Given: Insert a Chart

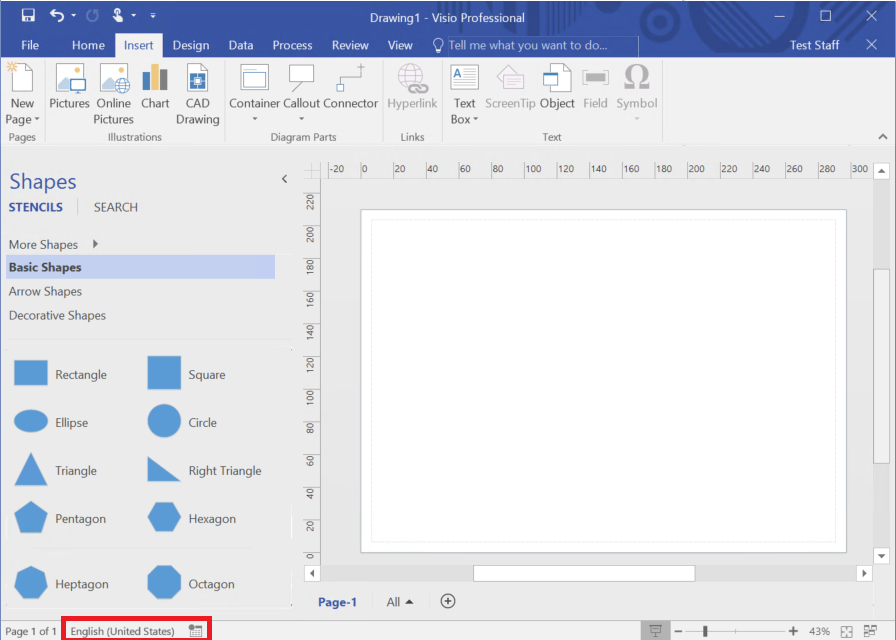Looking at the screenshot, I should 155,86.
